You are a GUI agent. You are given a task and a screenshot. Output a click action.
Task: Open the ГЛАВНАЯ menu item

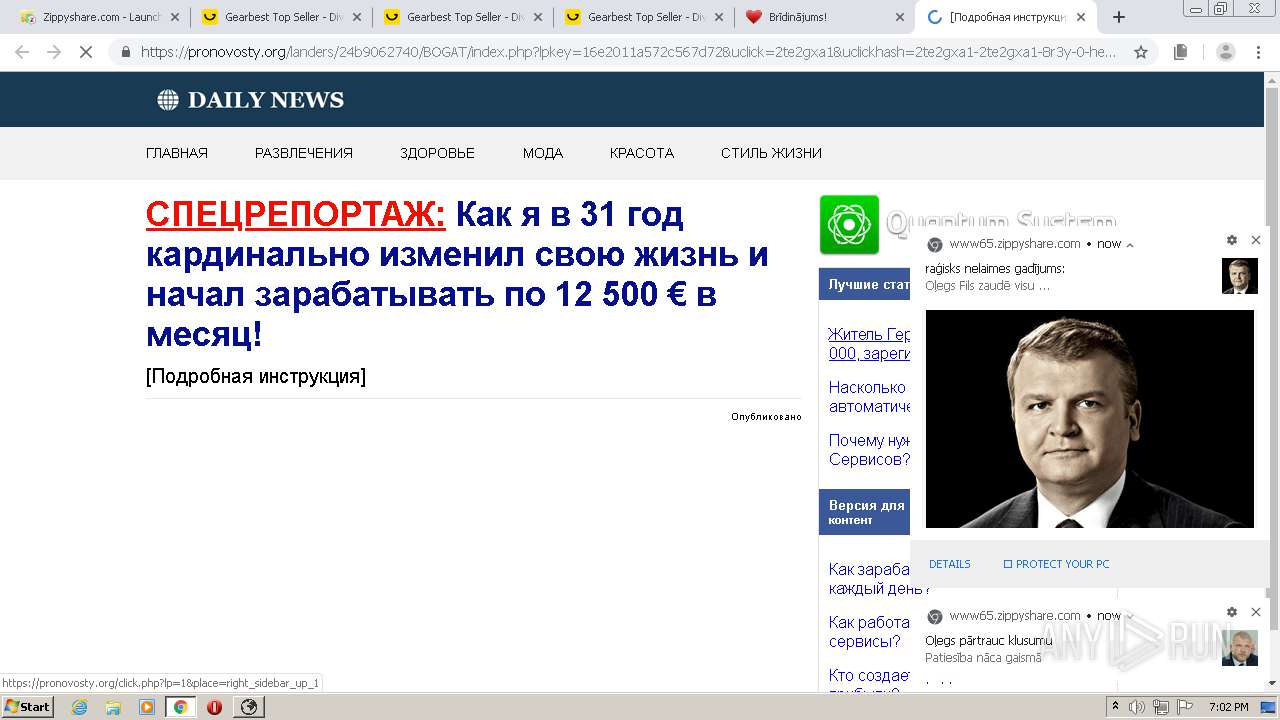click(177, 153)
